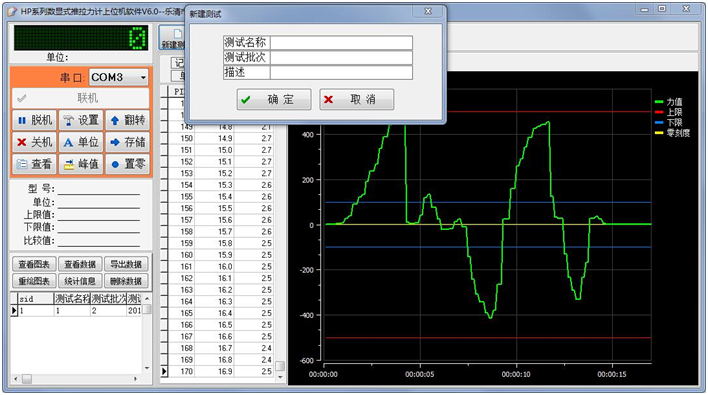Confirm new test with 确定 button
This screenshot has width=708, height=395.
[x=274, y=99]
